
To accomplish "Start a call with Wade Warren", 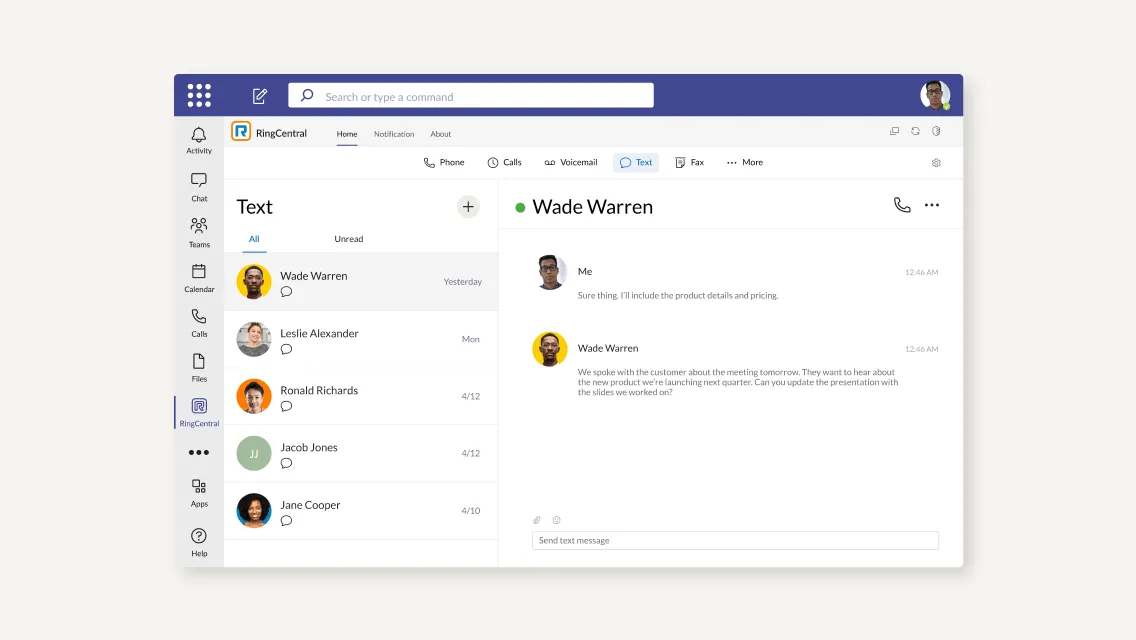I will click(x=902, y=205).
